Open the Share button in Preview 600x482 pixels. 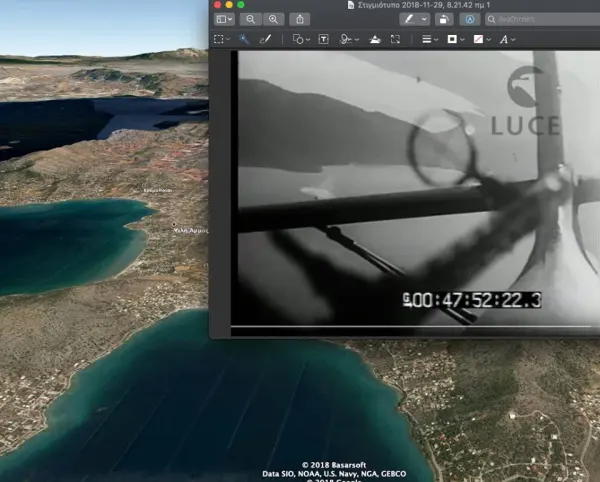tap(300, 19)
